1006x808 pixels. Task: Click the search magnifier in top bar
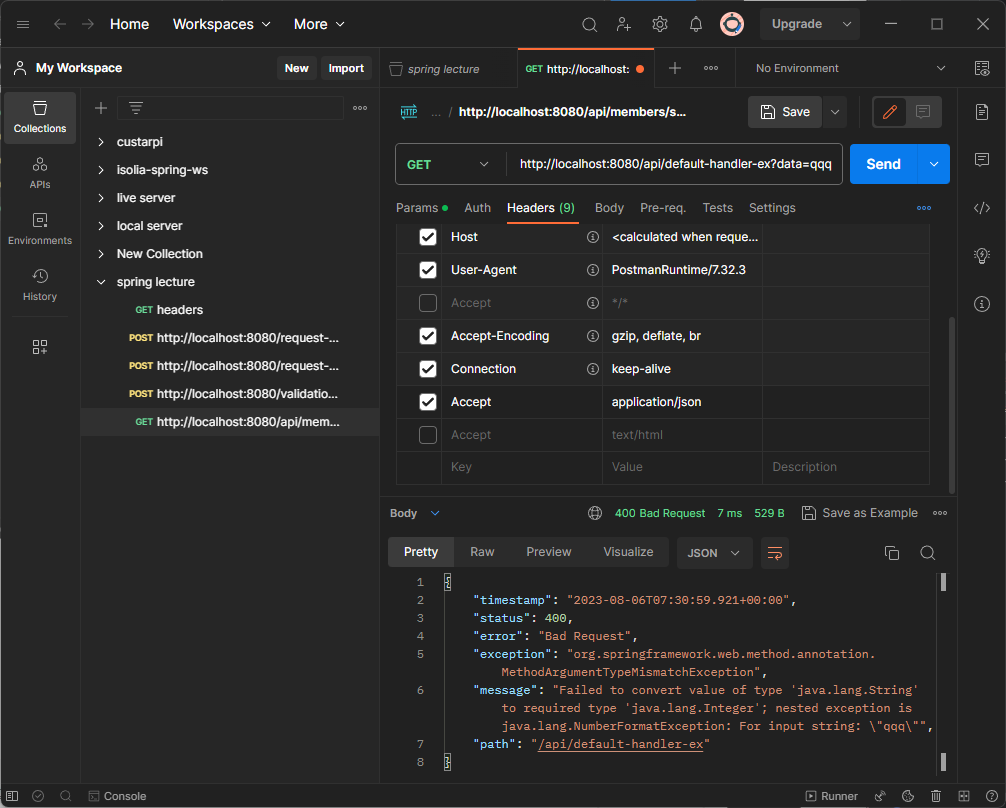(x=589, y=24)
